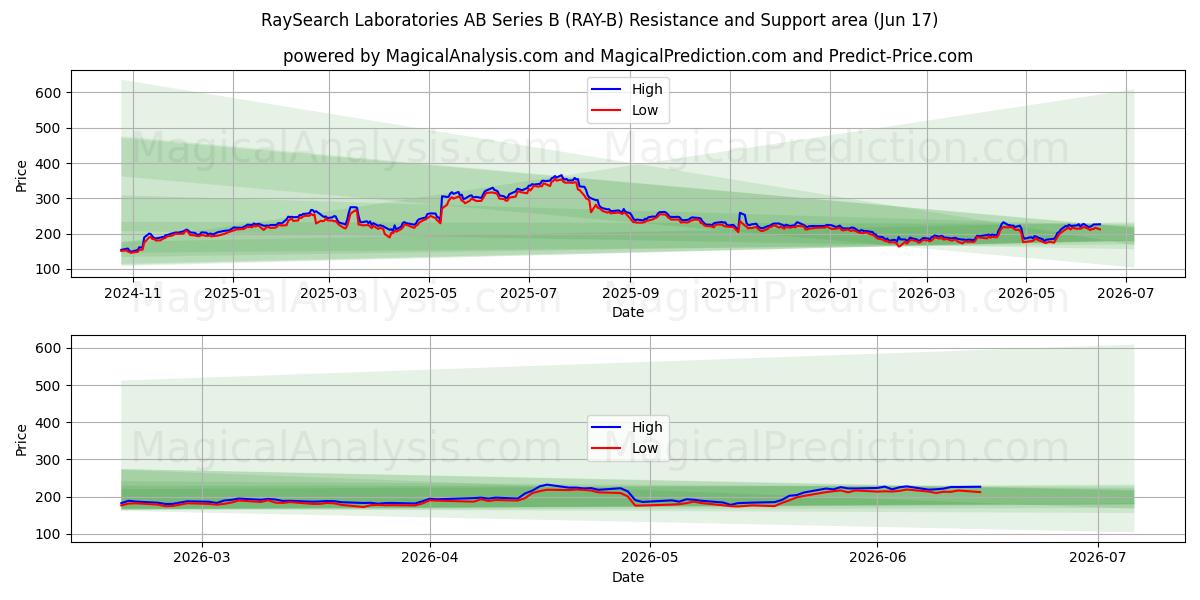Click the top chart 'Price' axis label

pyautogui.click(x=22, y=176)
